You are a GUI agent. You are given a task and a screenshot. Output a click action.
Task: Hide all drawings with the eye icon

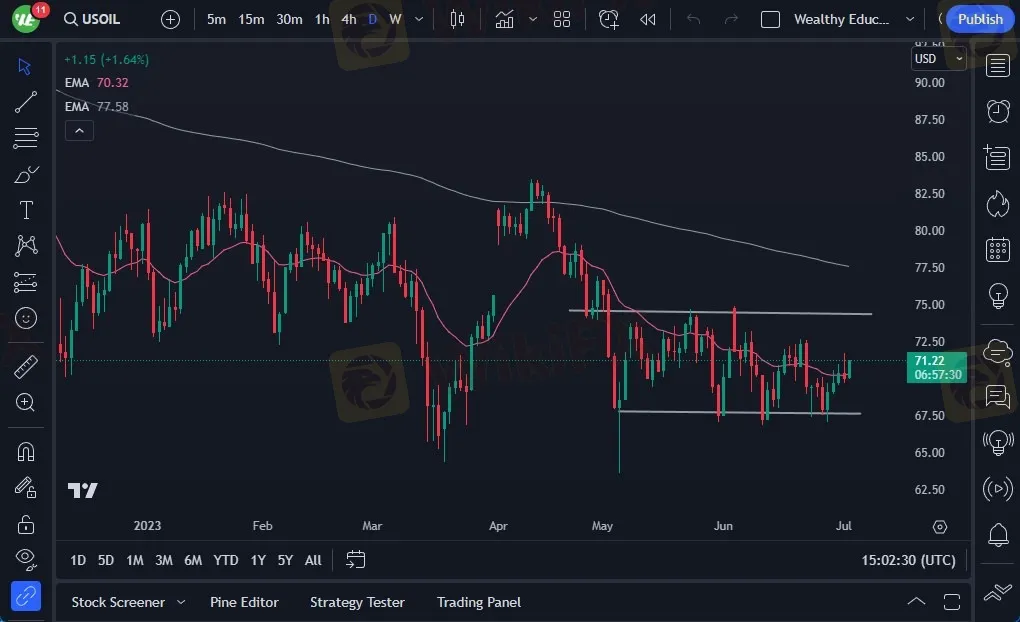[x=26, y=558]
